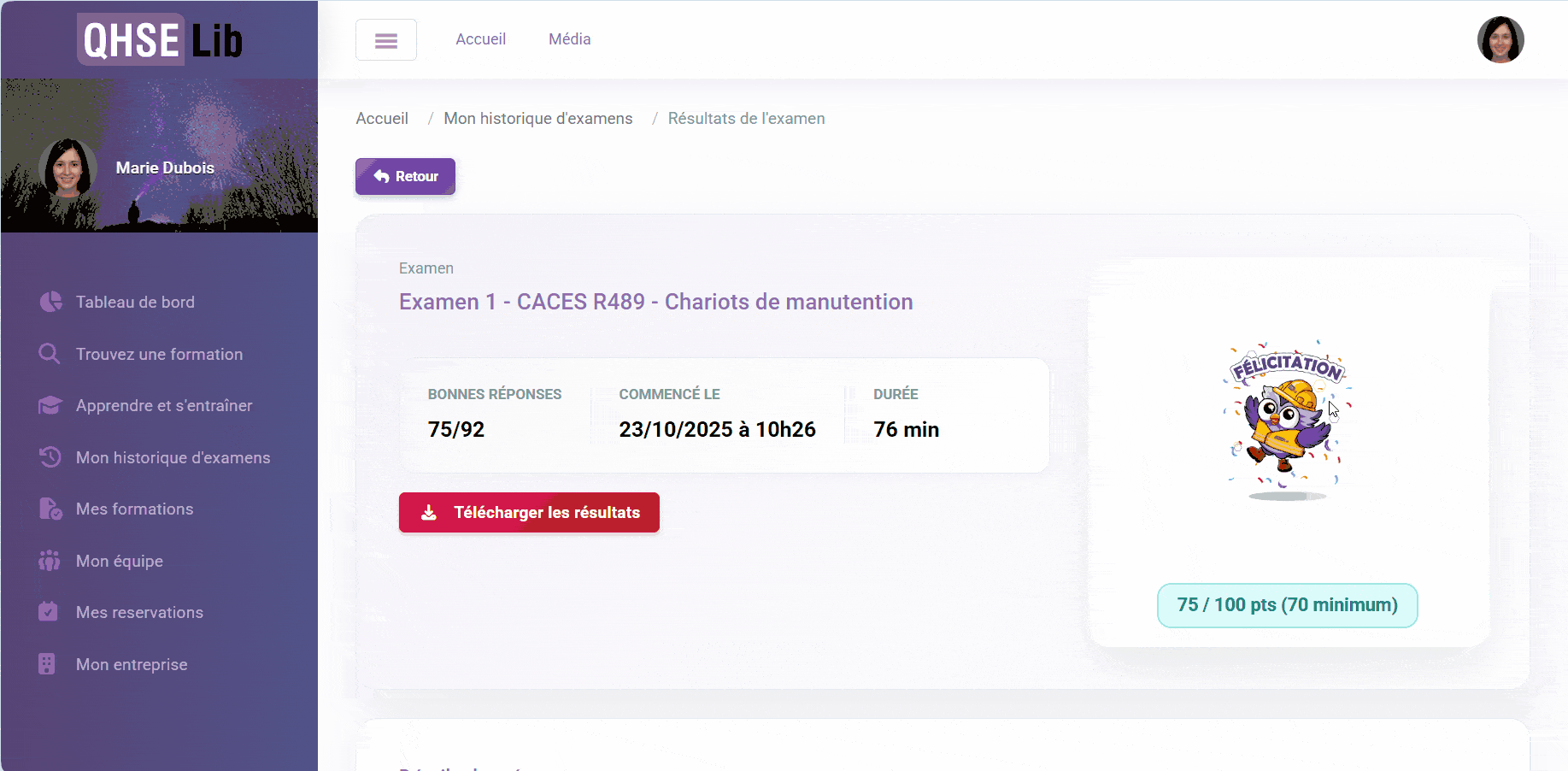
Task: Open the hamburger menu
Action: tap(386, 39)
